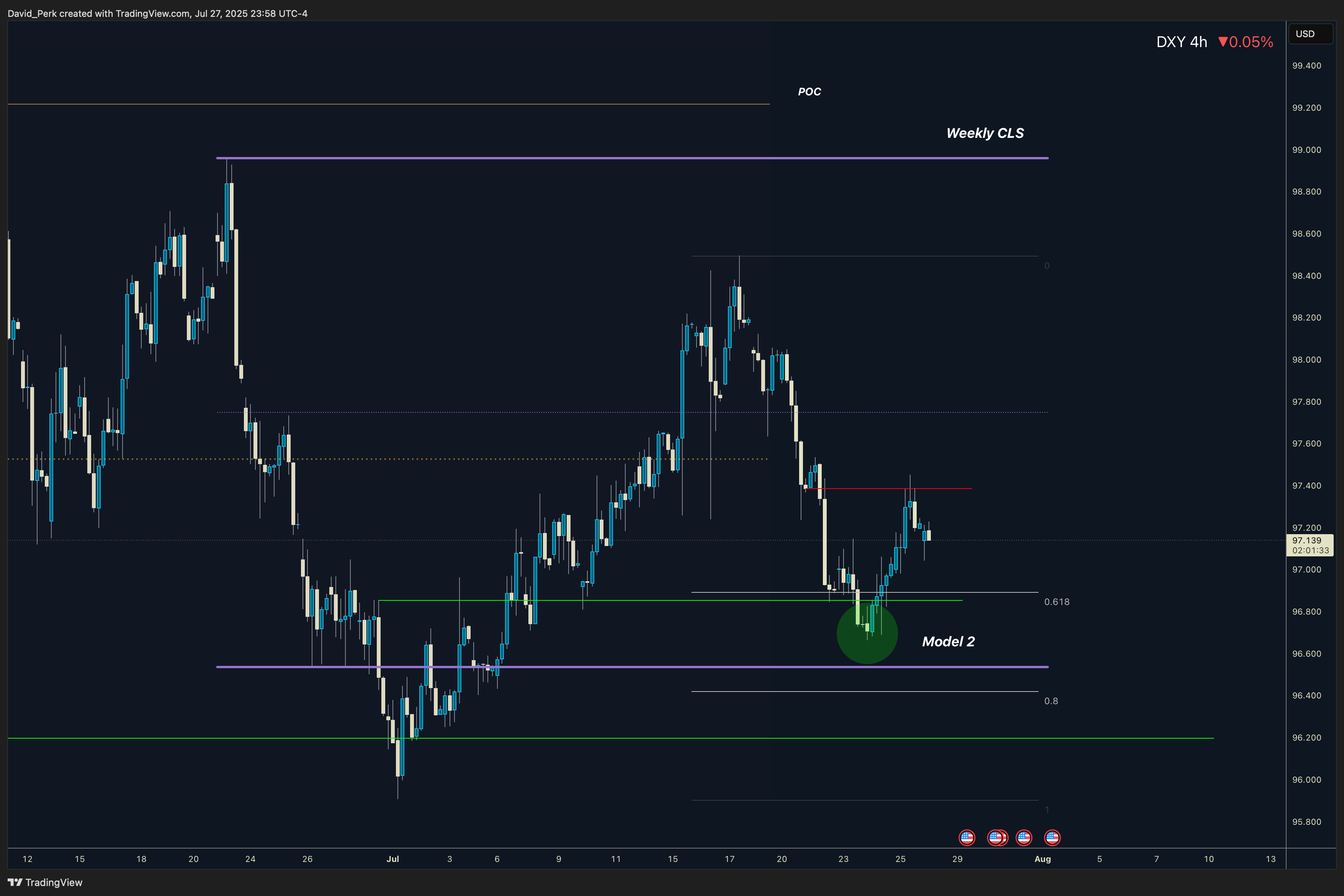1344x896 pixels.
Task: Click the leftmost US flag economic event icon
Action: pyautogui.click(x=967, y=838)
